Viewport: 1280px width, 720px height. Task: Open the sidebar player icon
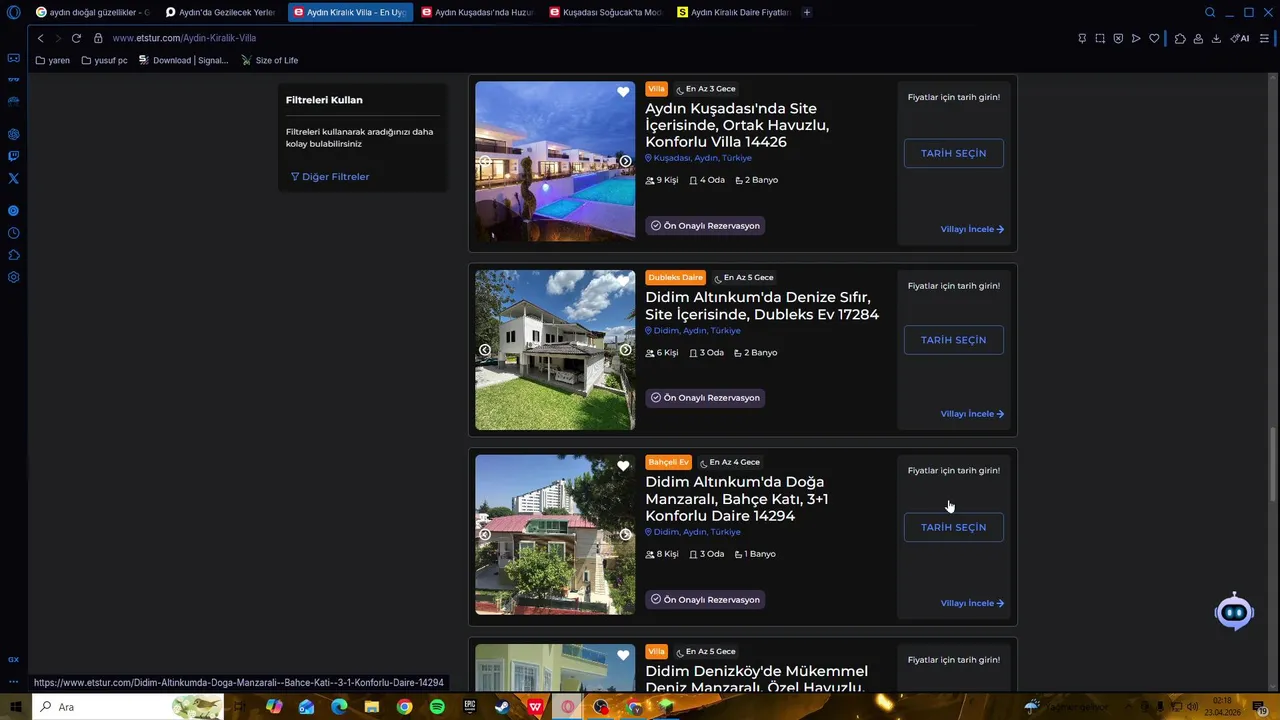pyautogui.click(x=13, y=211)
